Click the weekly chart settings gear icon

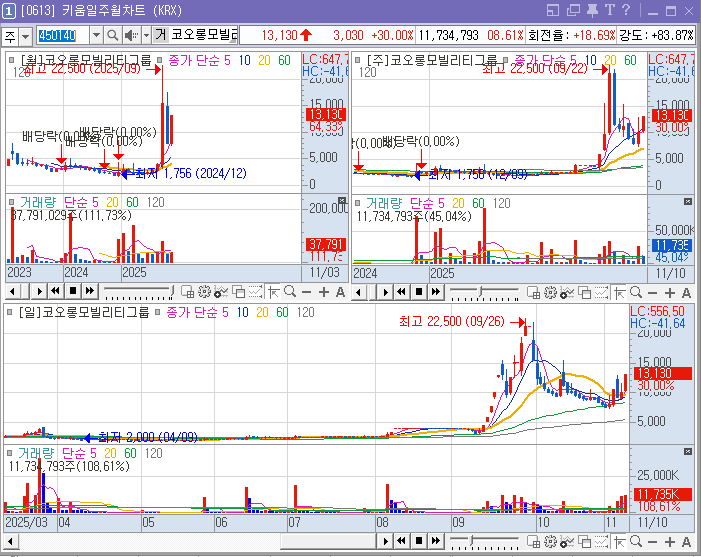pyautogui.click(x=550, y=293)
